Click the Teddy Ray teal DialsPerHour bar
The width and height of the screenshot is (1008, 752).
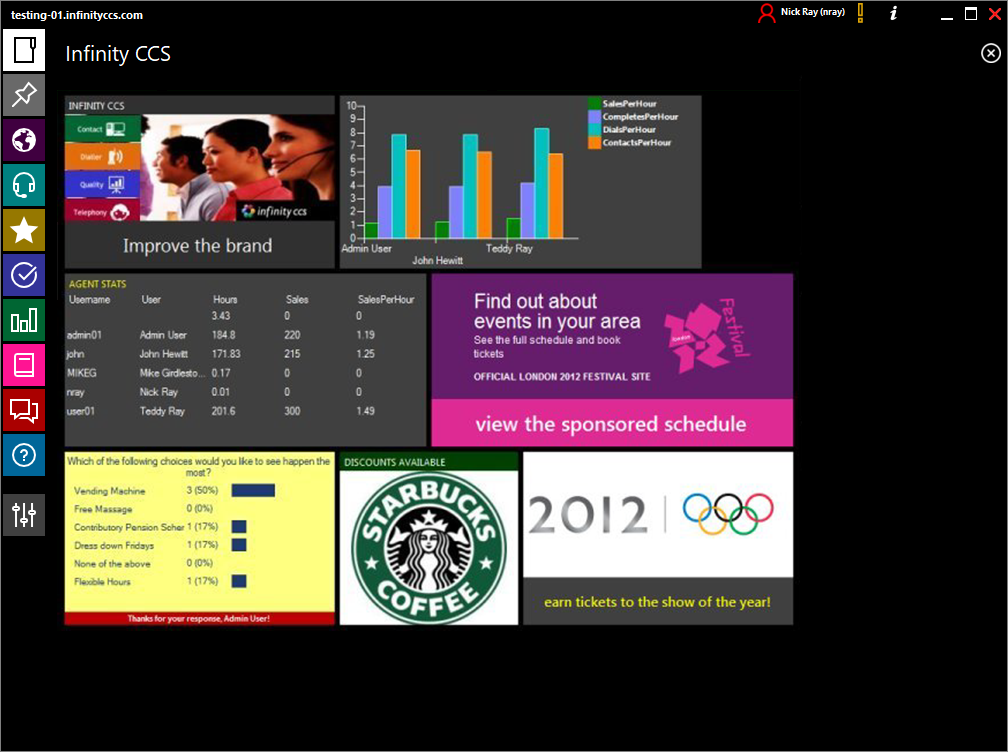coord(541,183)
